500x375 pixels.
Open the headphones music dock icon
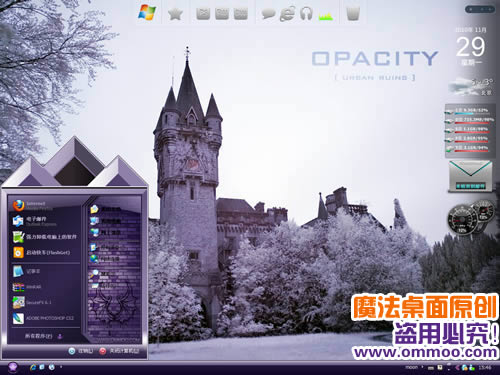(306, 14)
